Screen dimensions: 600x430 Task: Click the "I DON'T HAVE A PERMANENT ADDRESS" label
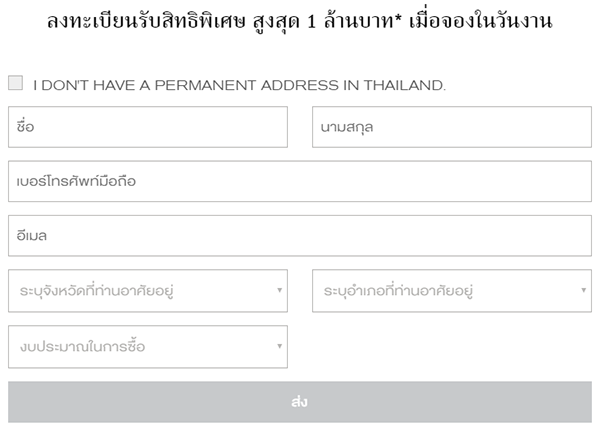[x=239, y=86]
